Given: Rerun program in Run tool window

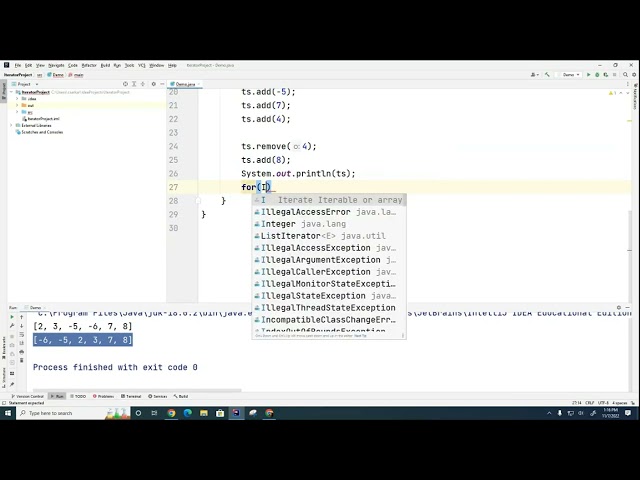Looking at the screenshot, I should (x=12, y=317).
